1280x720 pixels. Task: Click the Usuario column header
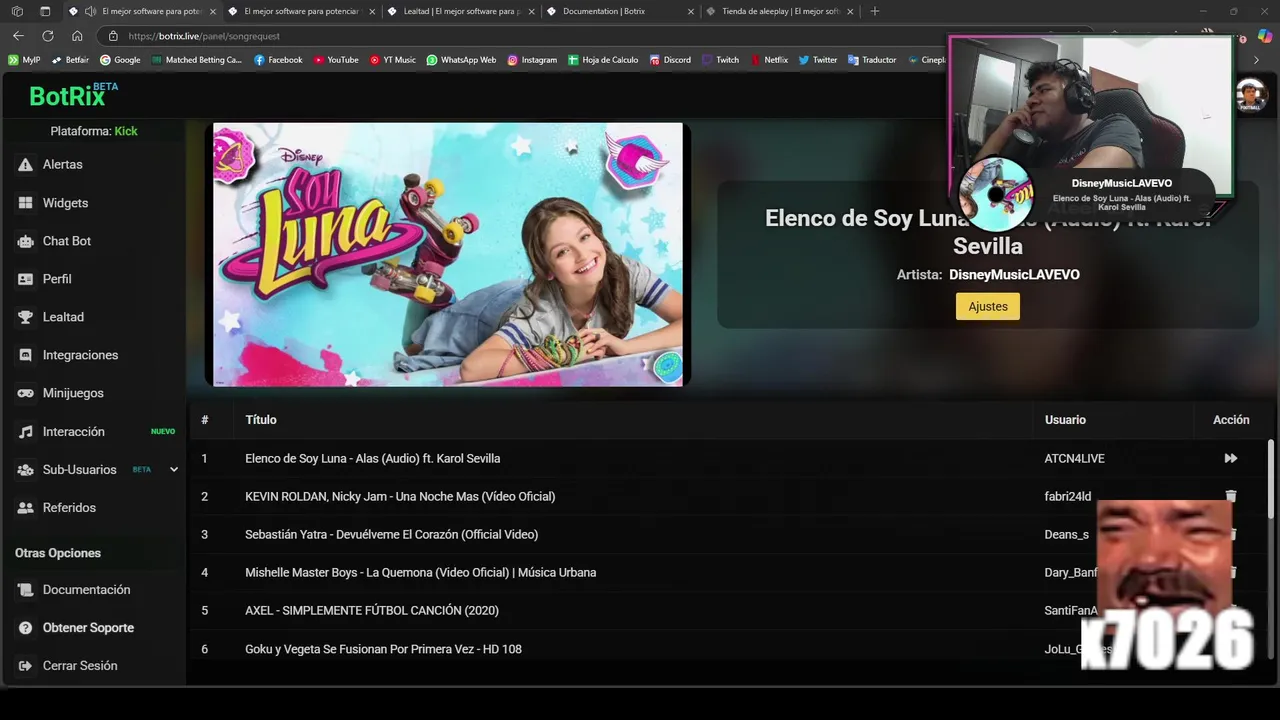(x=1065, y=420)
